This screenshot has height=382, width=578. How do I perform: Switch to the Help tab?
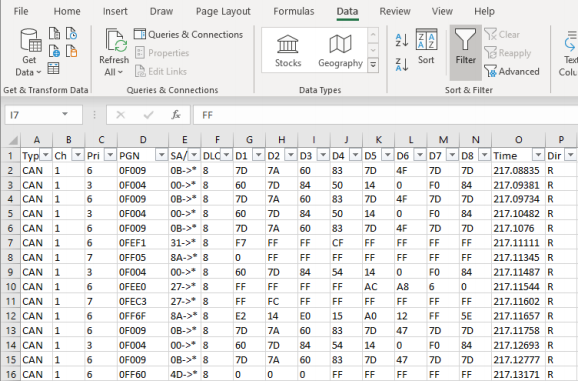[484, 11]
